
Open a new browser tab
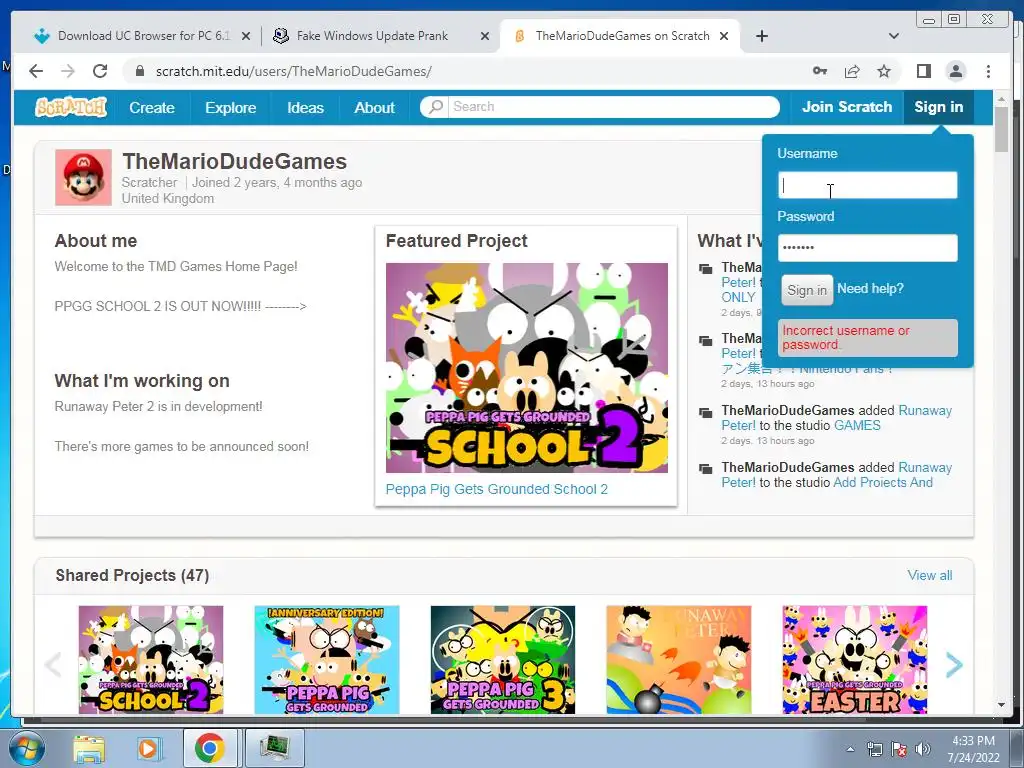tap(761, 36)
